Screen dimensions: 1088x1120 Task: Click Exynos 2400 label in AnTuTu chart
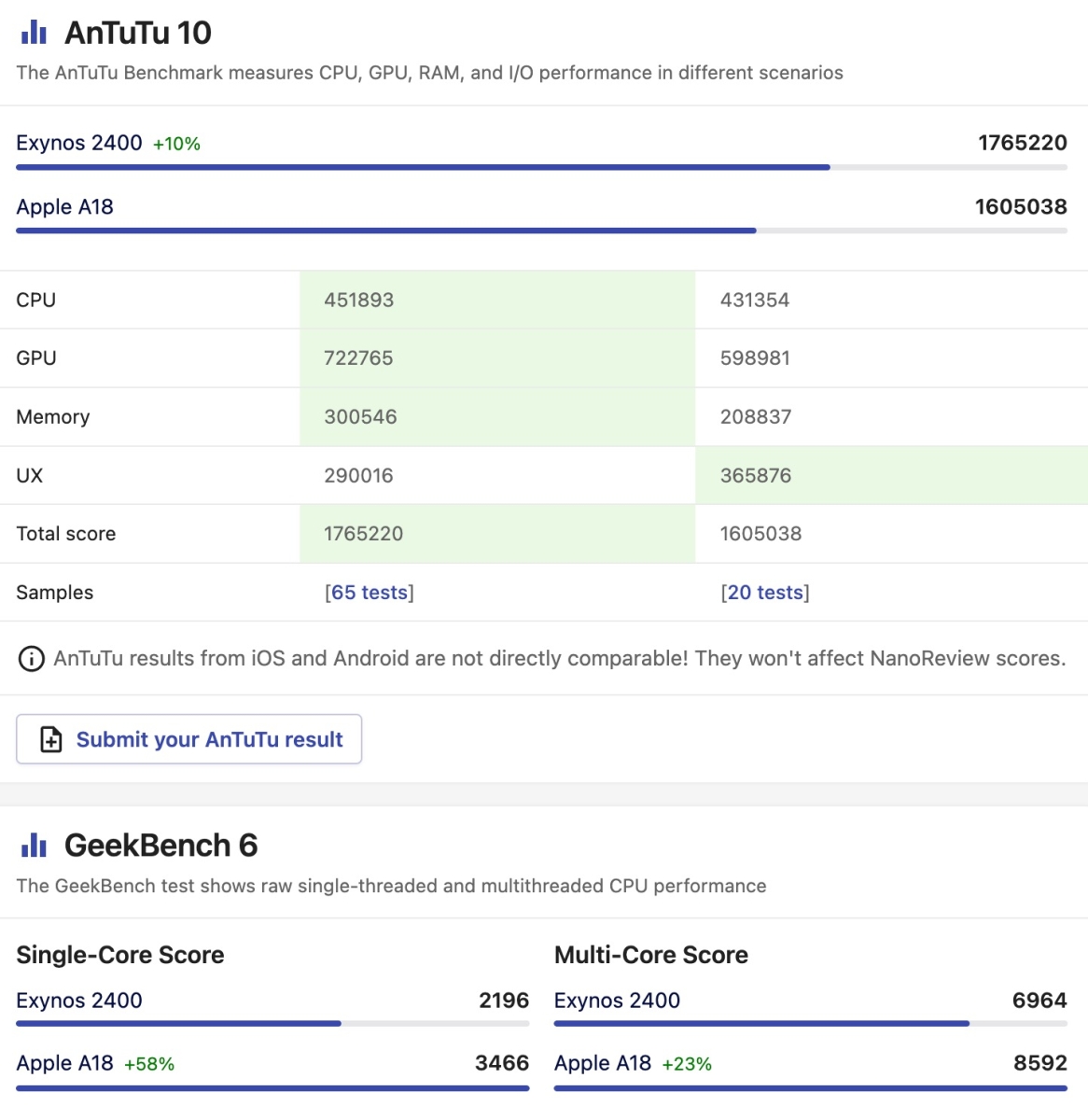(79, 143)
